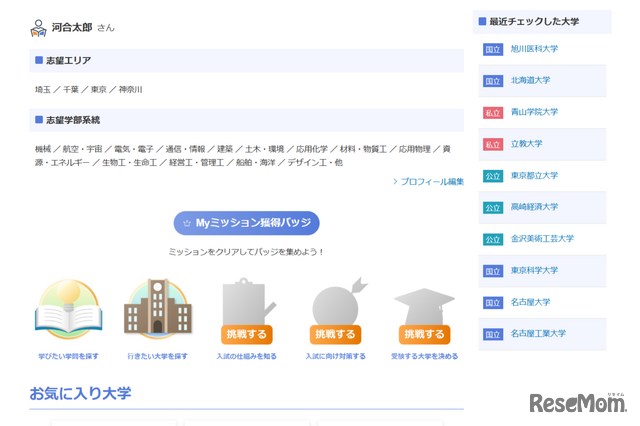Click the chevron before プロフィール編集
640x426 pixels.
click(x=395, y=181)
